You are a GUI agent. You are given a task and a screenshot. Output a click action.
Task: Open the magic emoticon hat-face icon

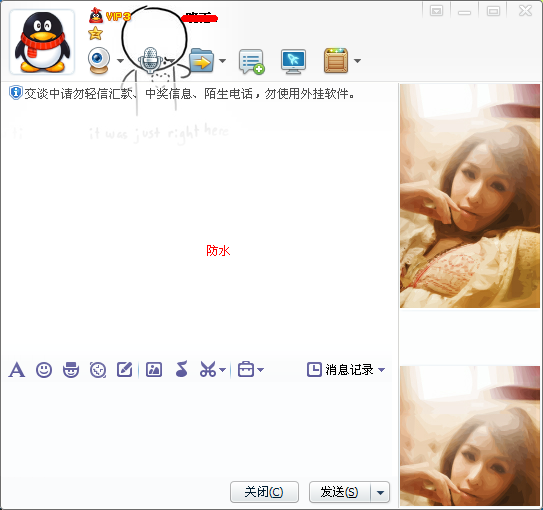click(x=71, y=370)
